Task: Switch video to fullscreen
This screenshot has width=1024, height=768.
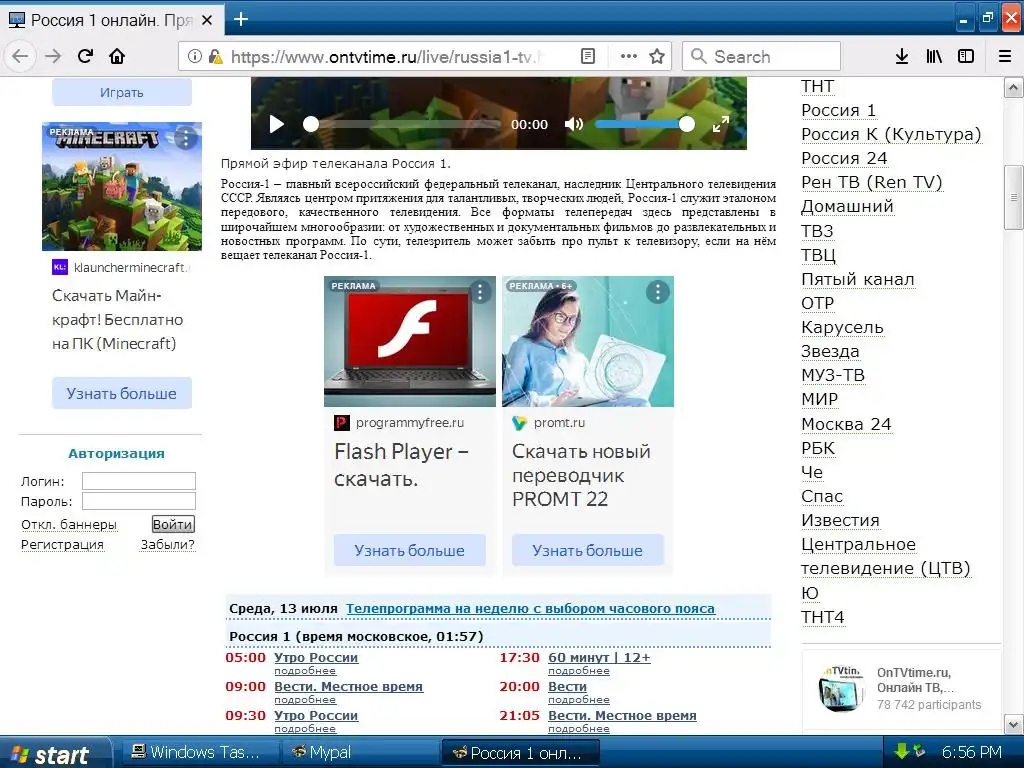Action: [x=720, y=124]
